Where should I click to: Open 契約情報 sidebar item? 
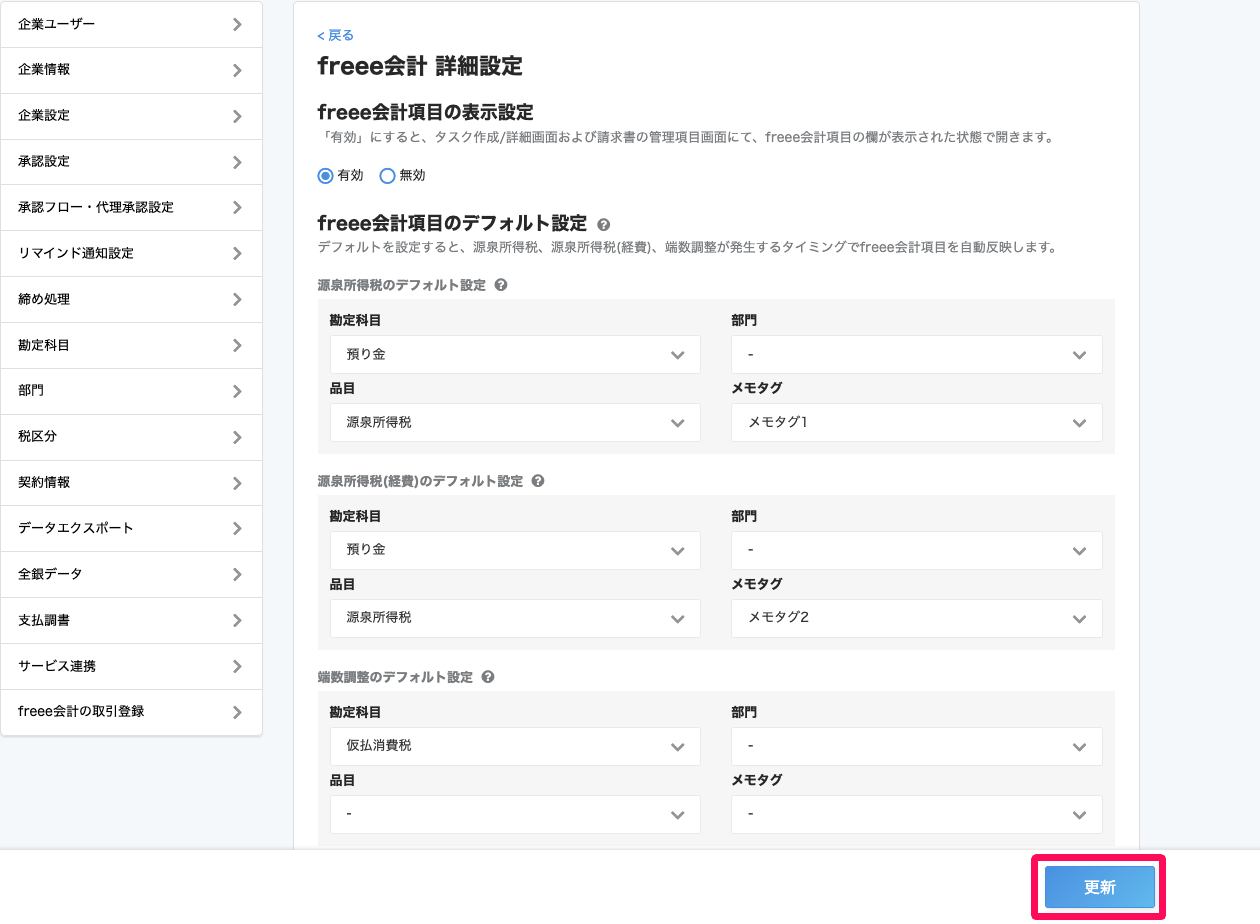[131, 483]
